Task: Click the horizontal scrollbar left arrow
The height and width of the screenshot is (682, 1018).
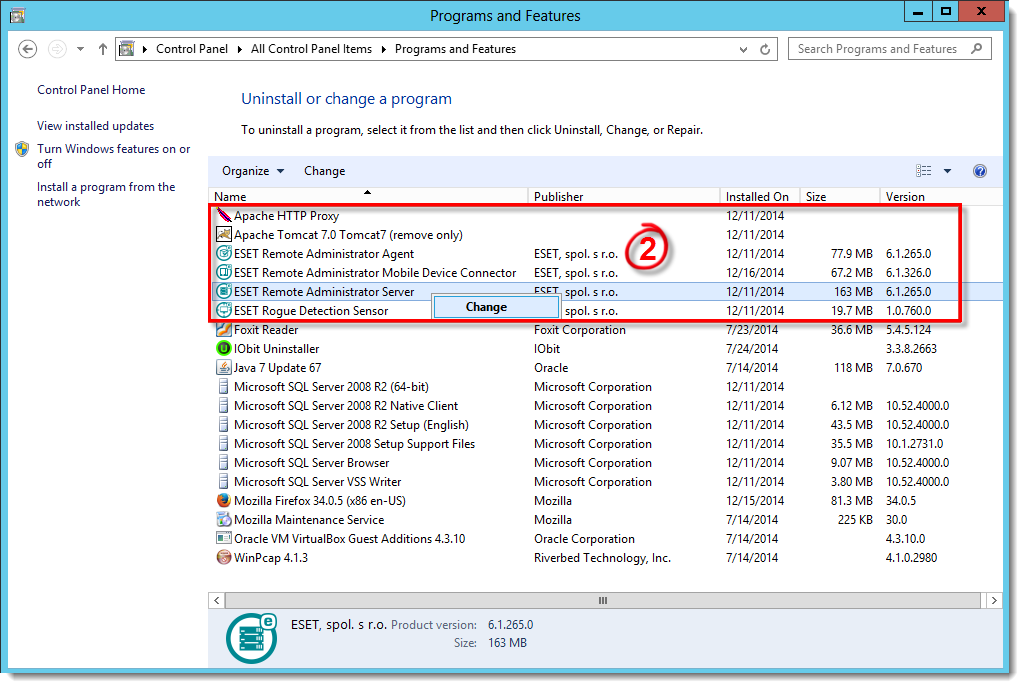Action: 217,600
